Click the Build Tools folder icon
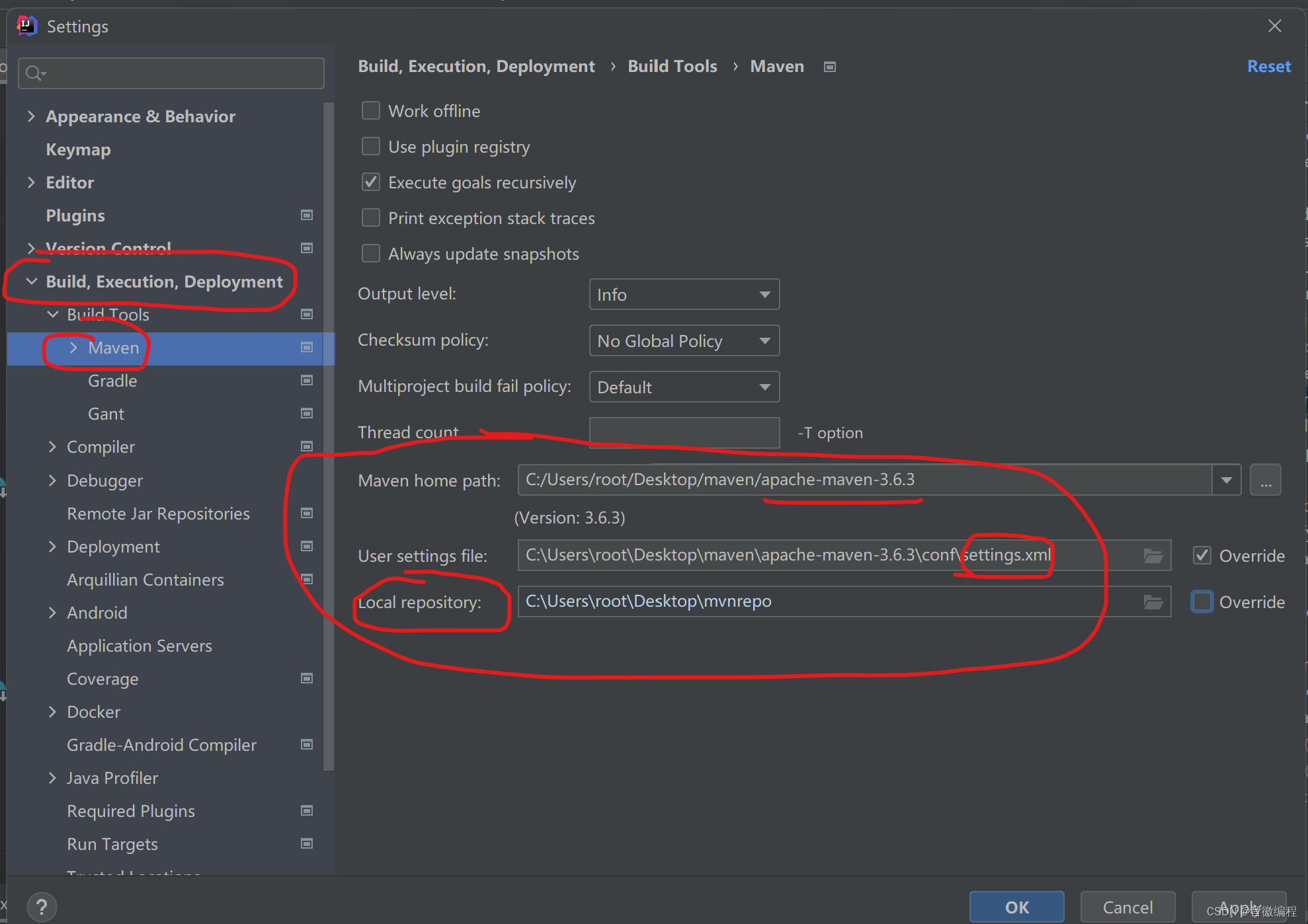Image resolution: width=1308 pixels, height=924 pixels. 307,314
